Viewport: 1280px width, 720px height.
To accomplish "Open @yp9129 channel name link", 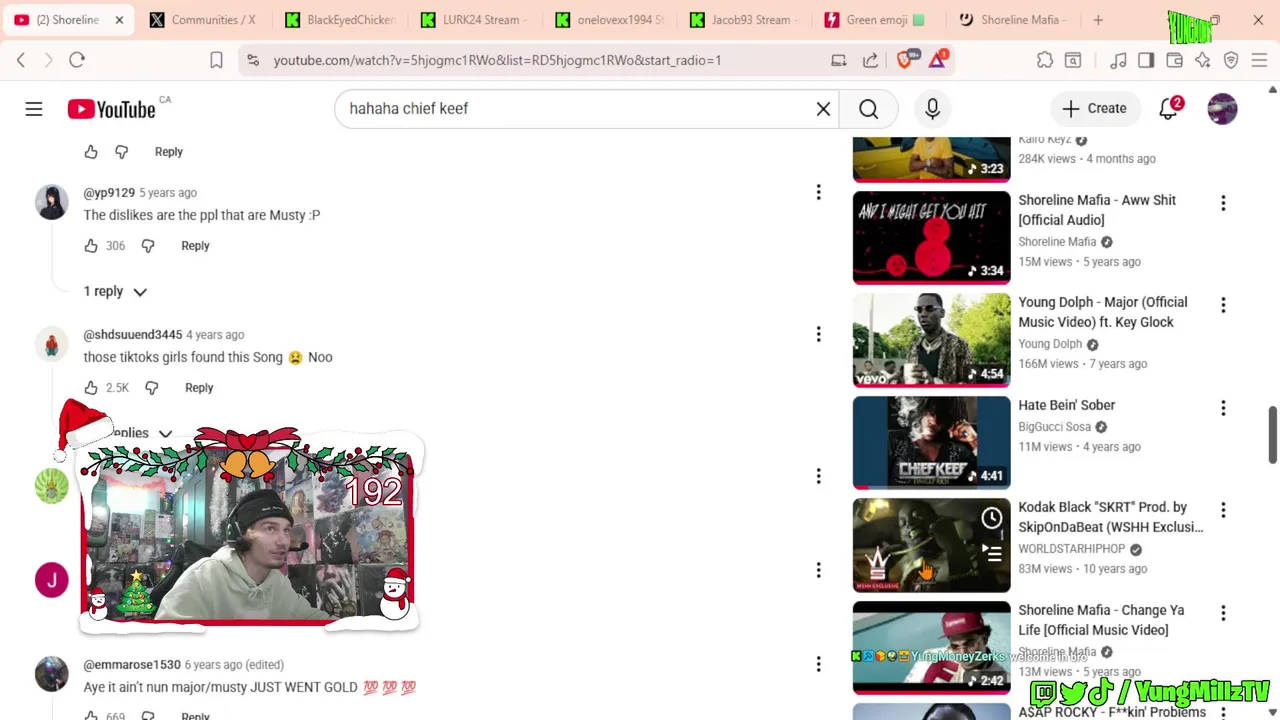I will point(109,192).
